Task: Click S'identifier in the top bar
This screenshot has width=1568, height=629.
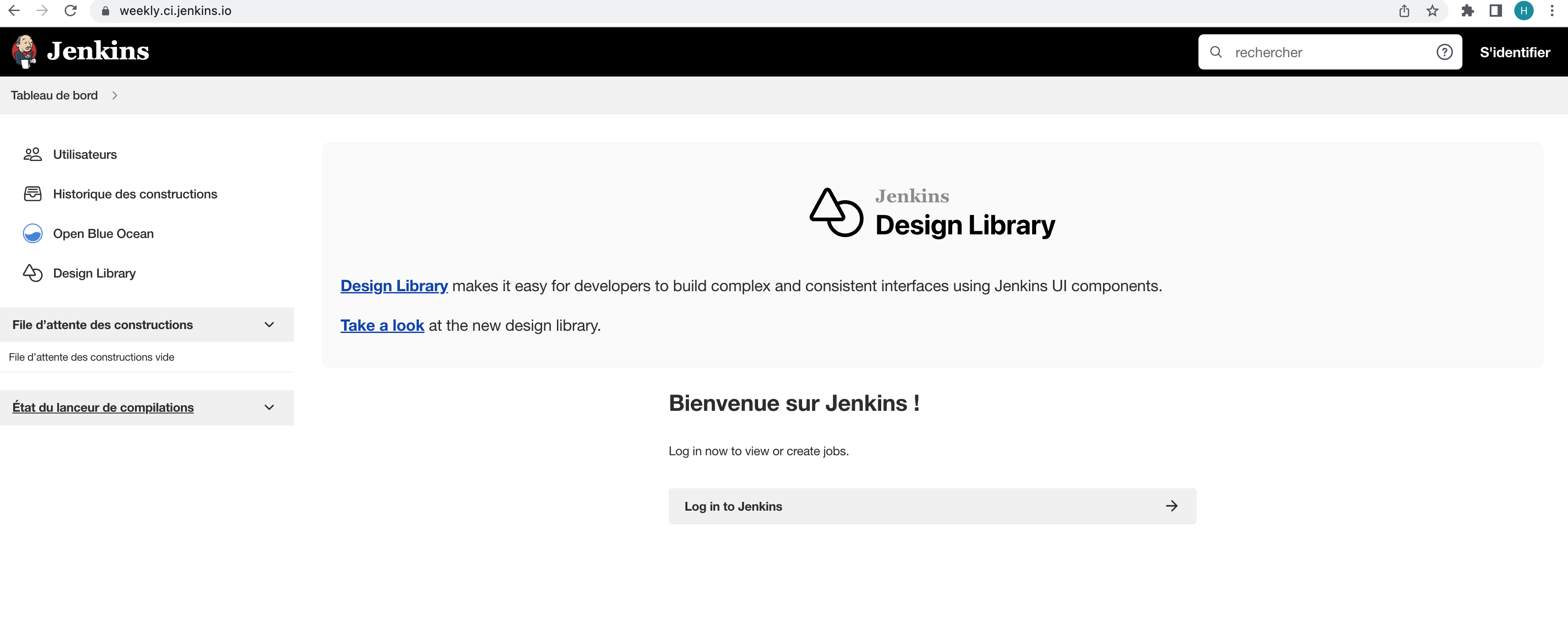Action: (1515, 52)
